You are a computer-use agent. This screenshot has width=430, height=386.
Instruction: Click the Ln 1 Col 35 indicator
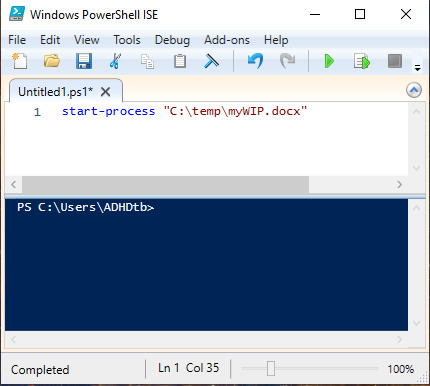(x=188, y=368)
